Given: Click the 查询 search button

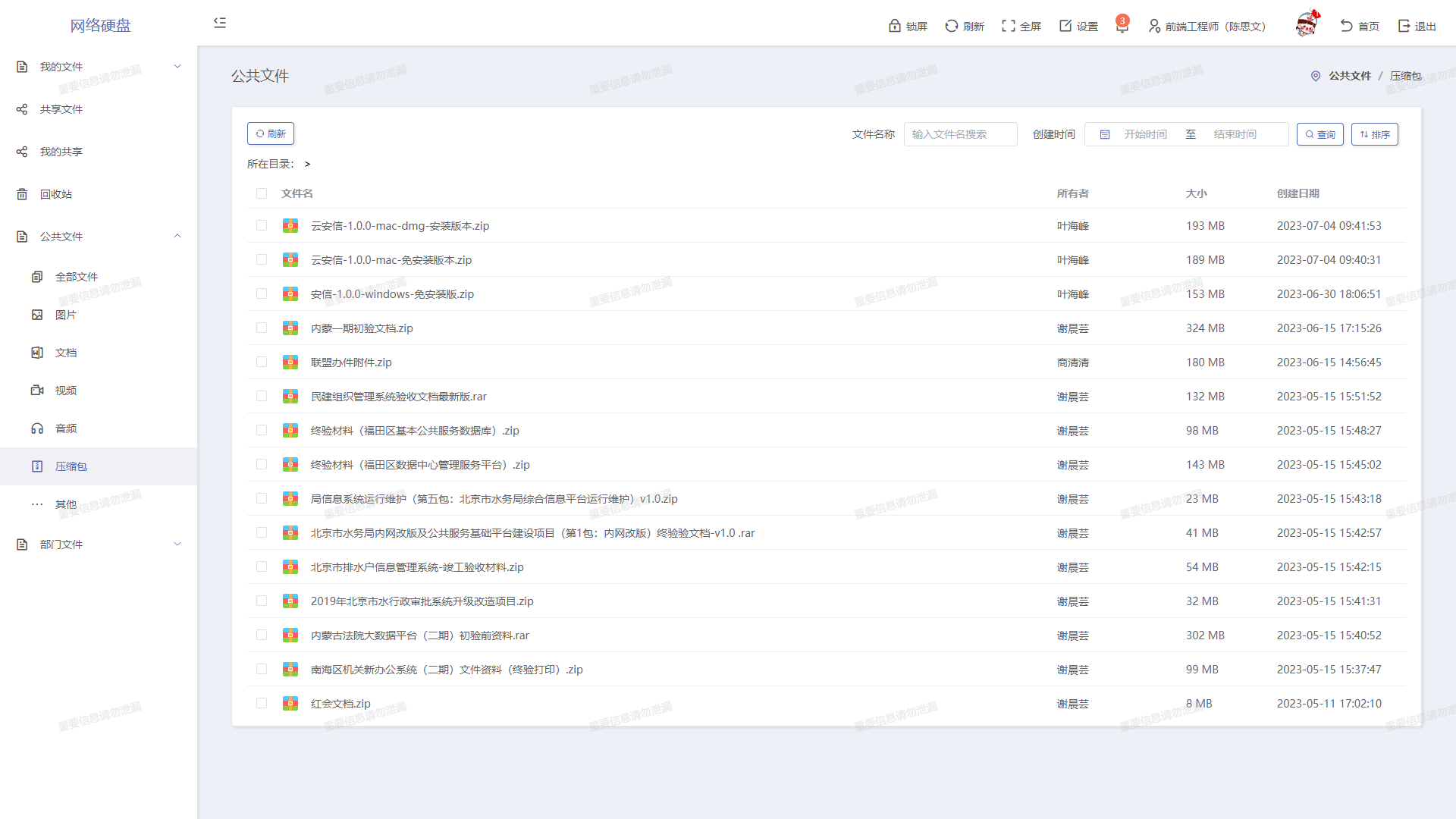Looking at the screenshot, I should [1319, 134].
